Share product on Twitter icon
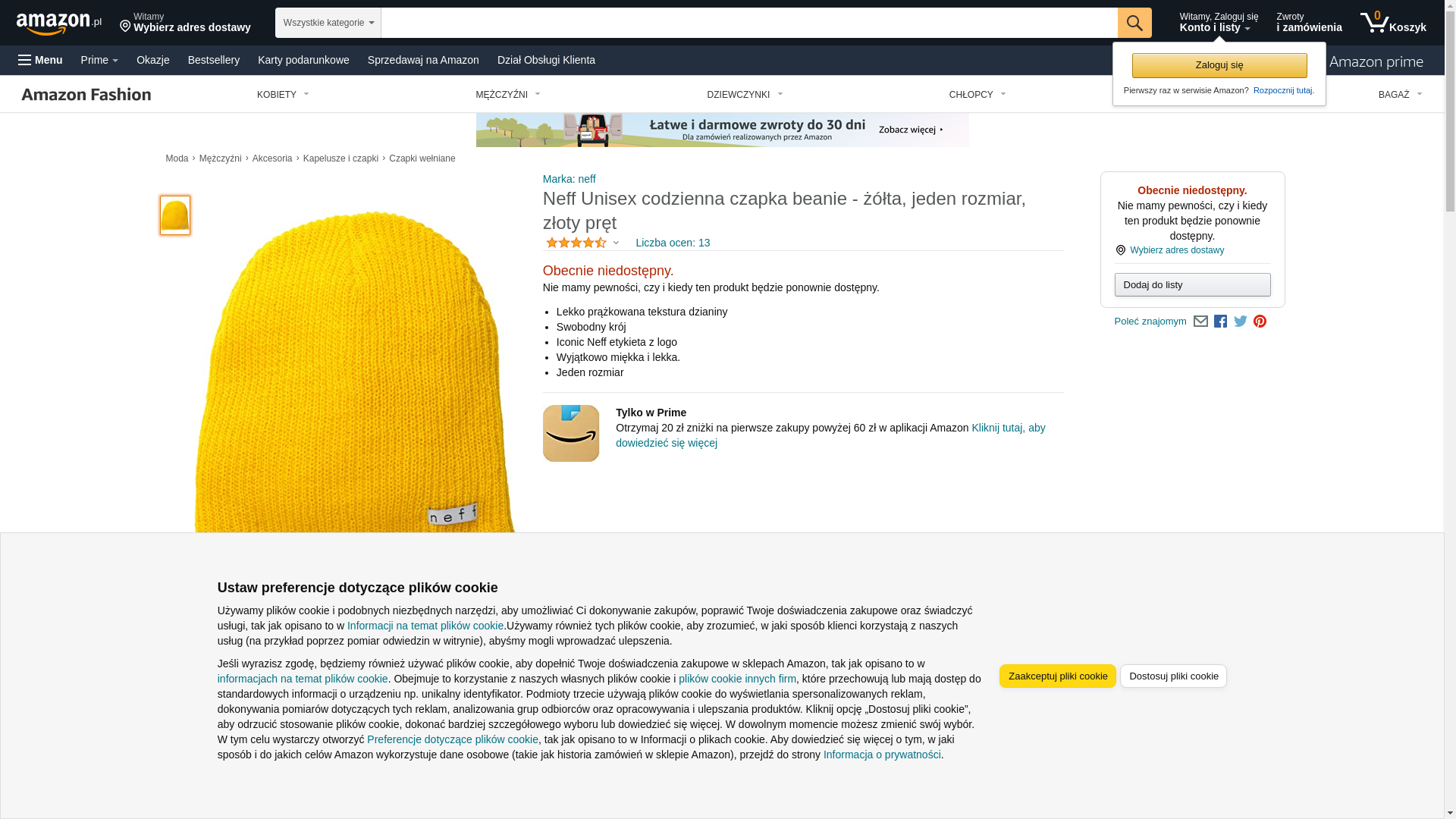Image resolution: width=1456 pixels, height=819 pixels. point(1240,322)
